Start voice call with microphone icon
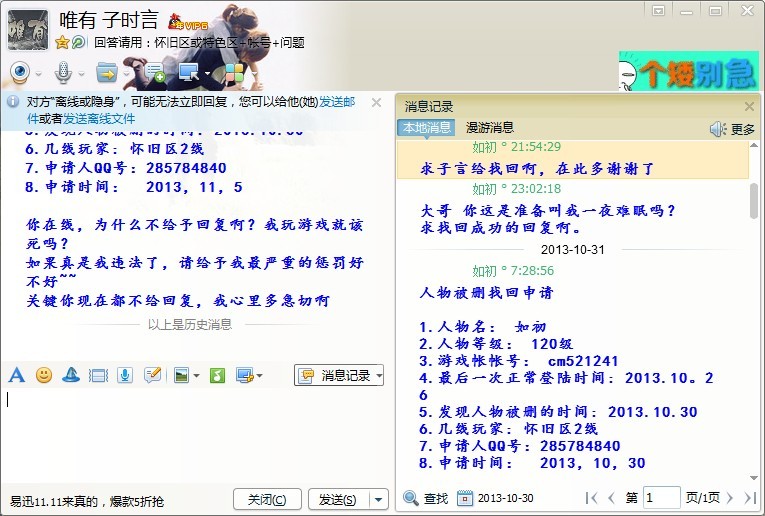The height and width of the screenshot is (516, 765). click(x=62, y=72)
